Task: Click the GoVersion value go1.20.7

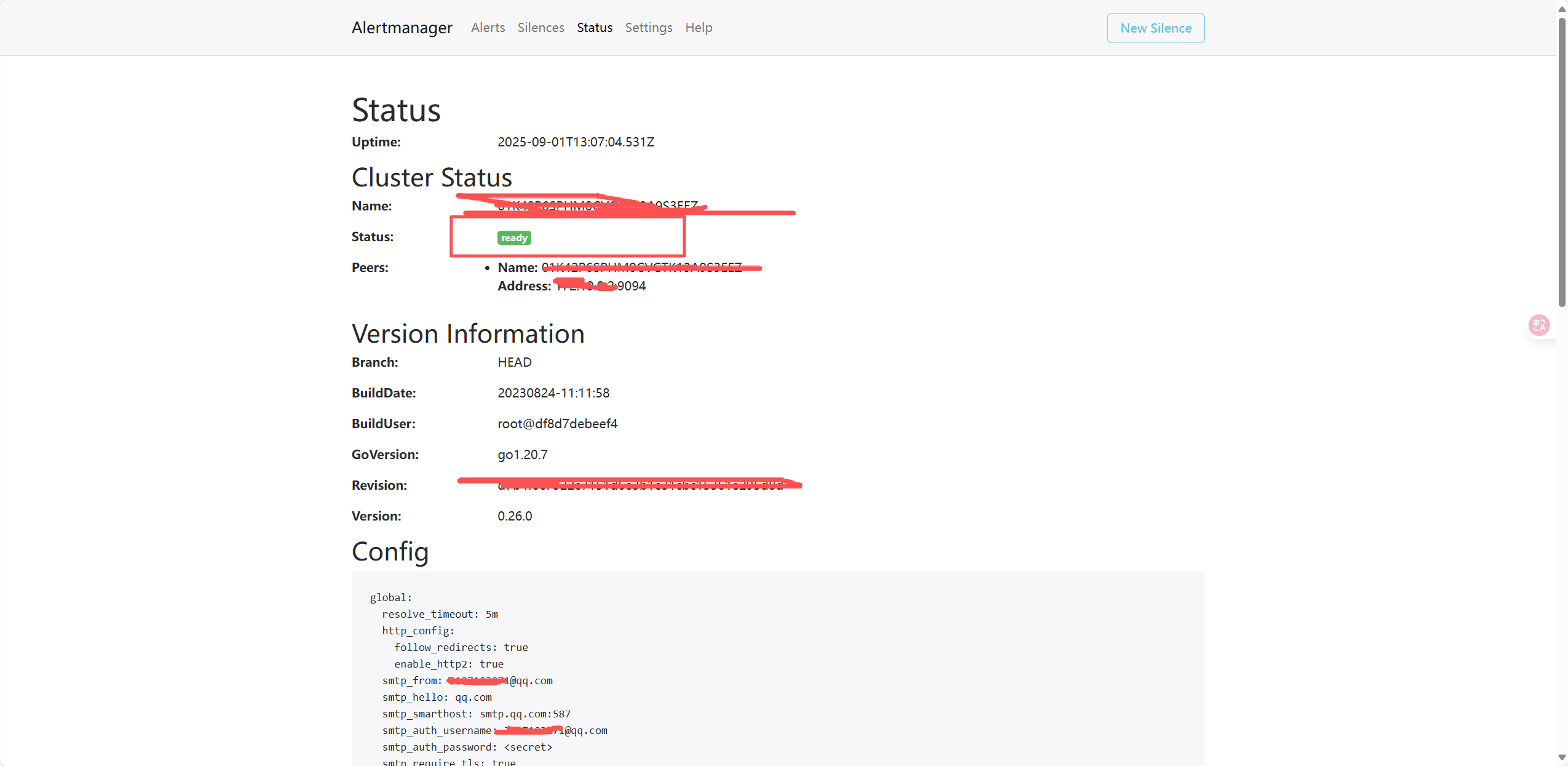Action: [522, 455]
